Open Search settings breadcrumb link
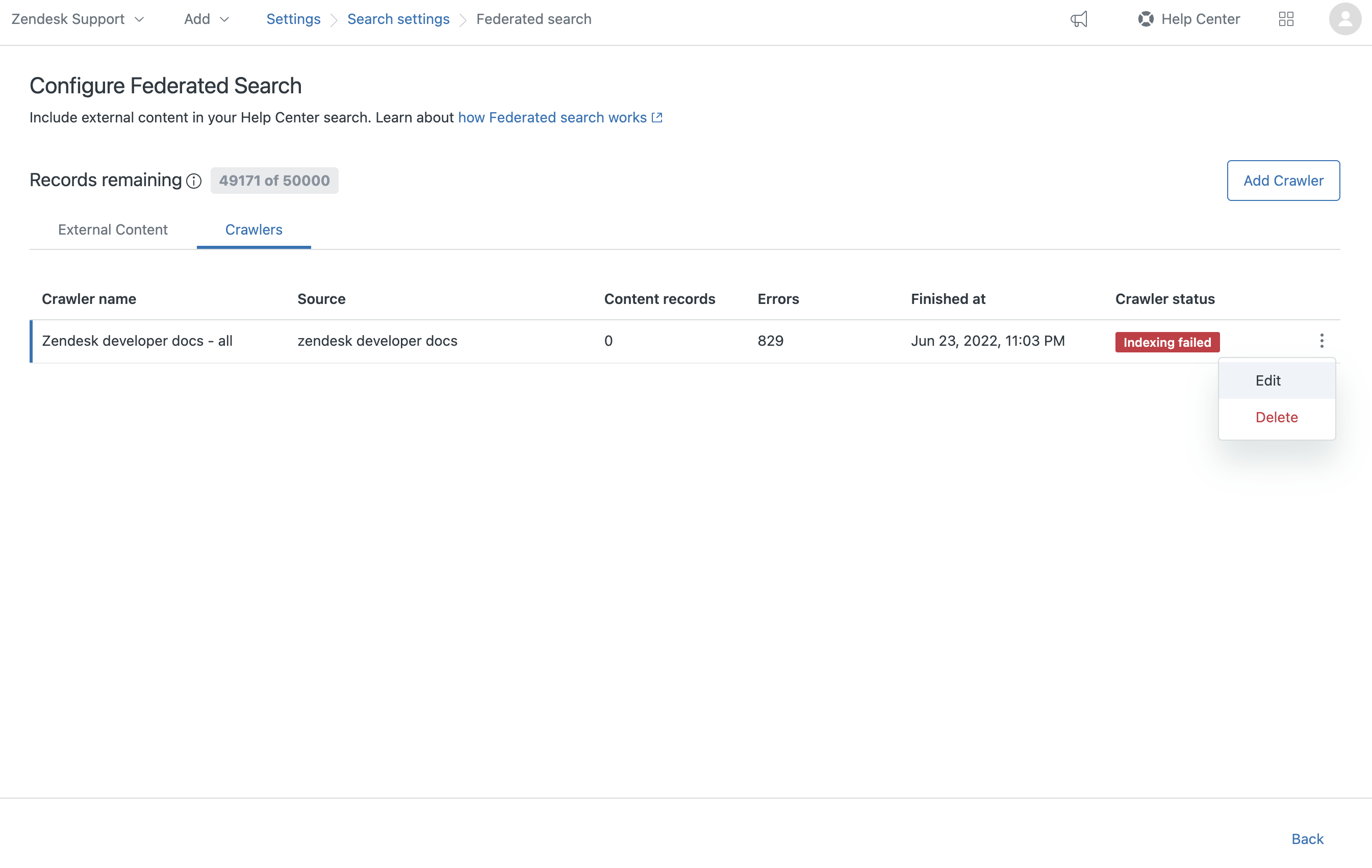1372x868 pixels. (x=398, y=19)
